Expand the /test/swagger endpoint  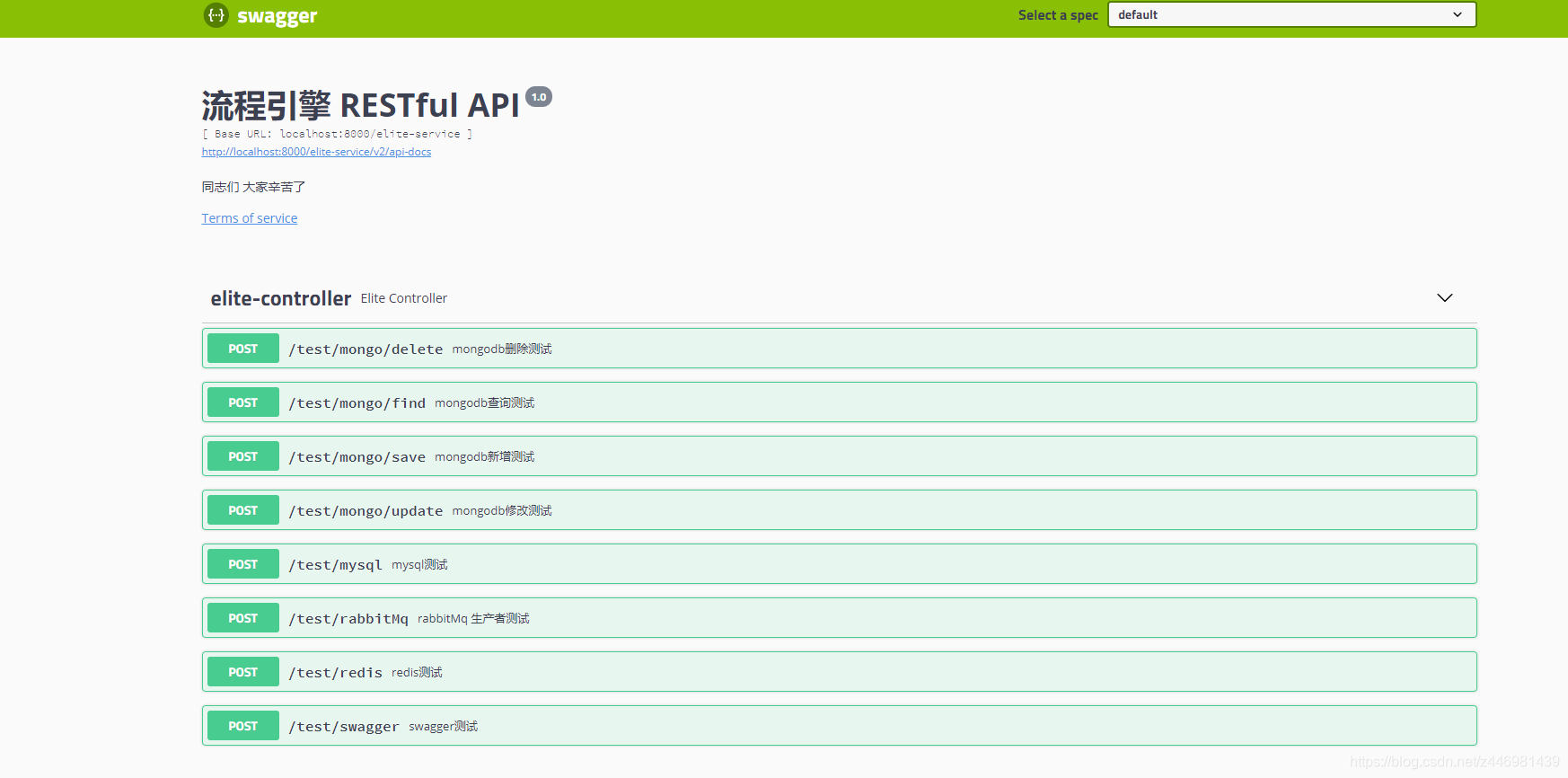[840, 726]
